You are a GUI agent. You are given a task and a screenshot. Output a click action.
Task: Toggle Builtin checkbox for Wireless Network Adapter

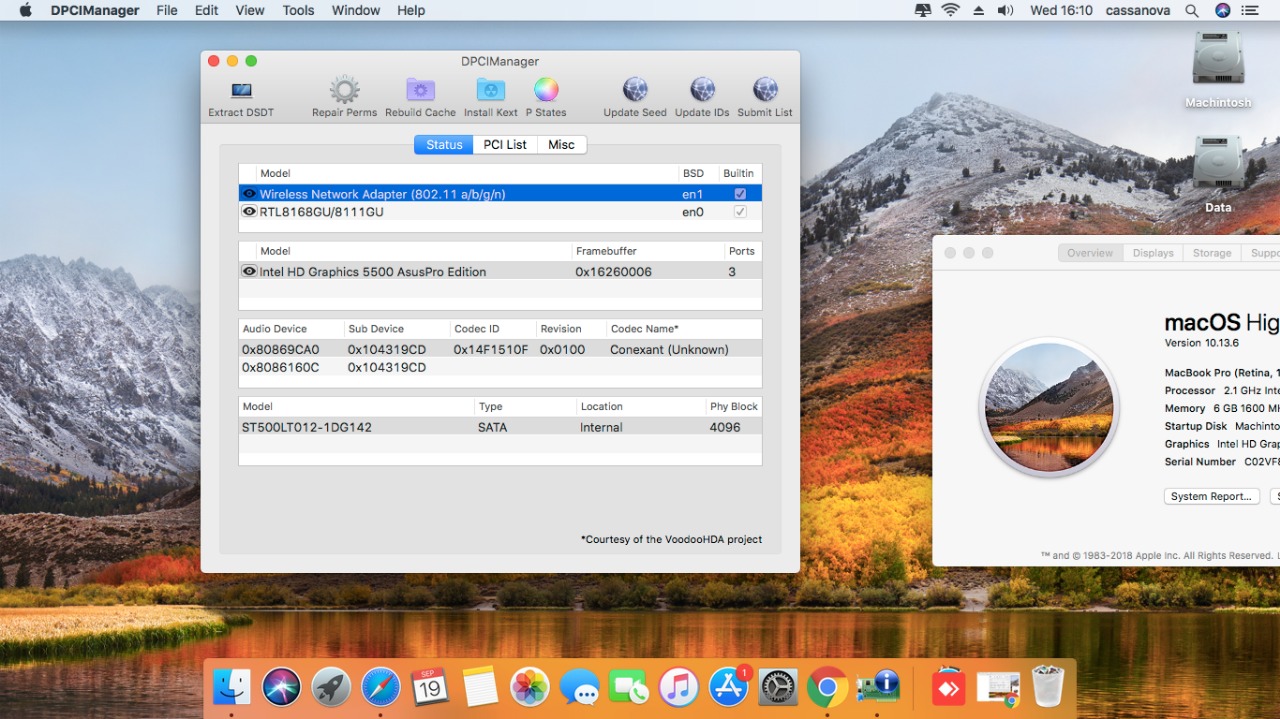pos(739,193)
